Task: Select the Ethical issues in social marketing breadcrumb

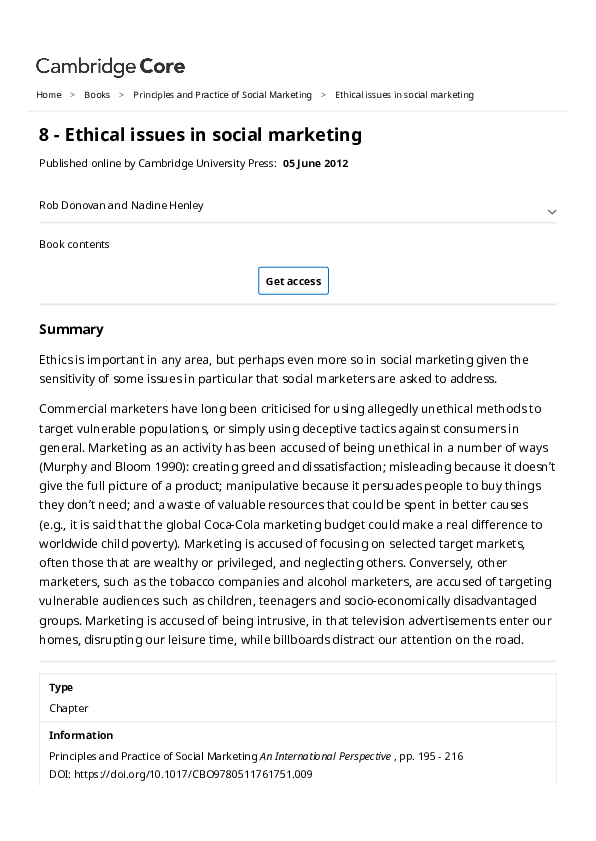Action: click(404, 94)
